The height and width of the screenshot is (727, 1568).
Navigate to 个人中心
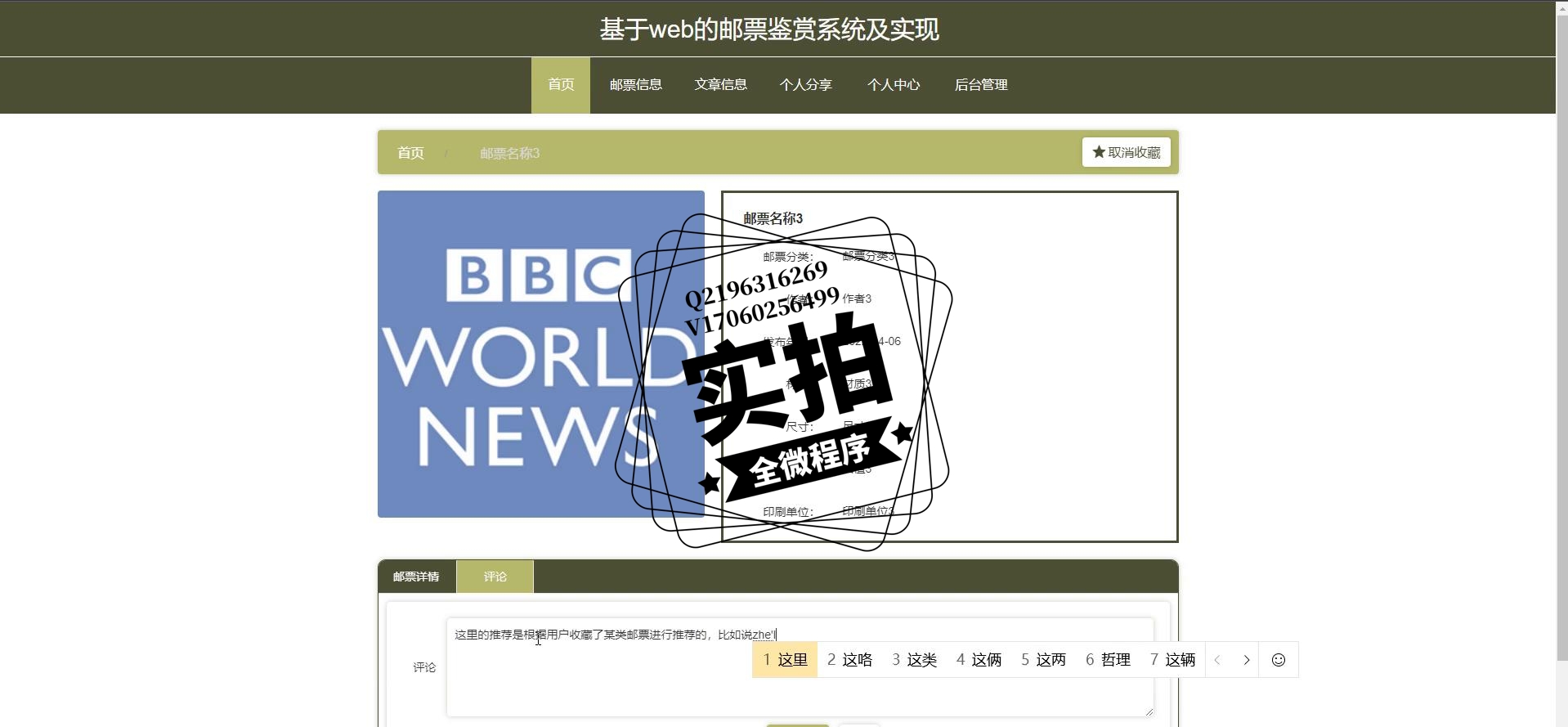(894, 85)
